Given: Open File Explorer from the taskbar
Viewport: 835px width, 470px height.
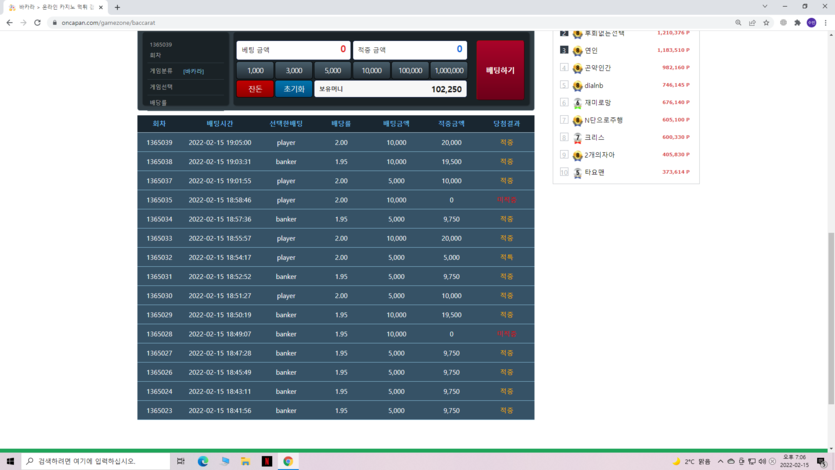Looking at the screenshot, I should click(x=245, y=461).
